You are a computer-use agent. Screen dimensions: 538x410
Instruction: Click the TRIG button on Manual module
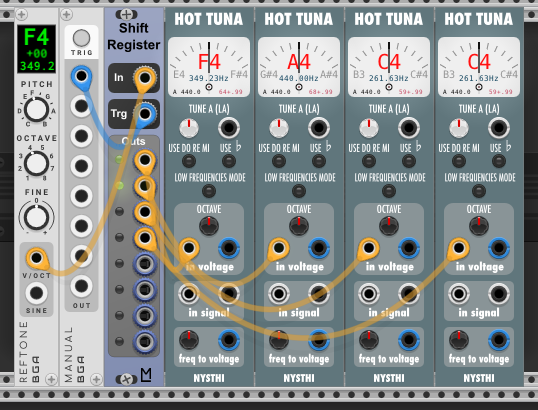click(81, 38)
